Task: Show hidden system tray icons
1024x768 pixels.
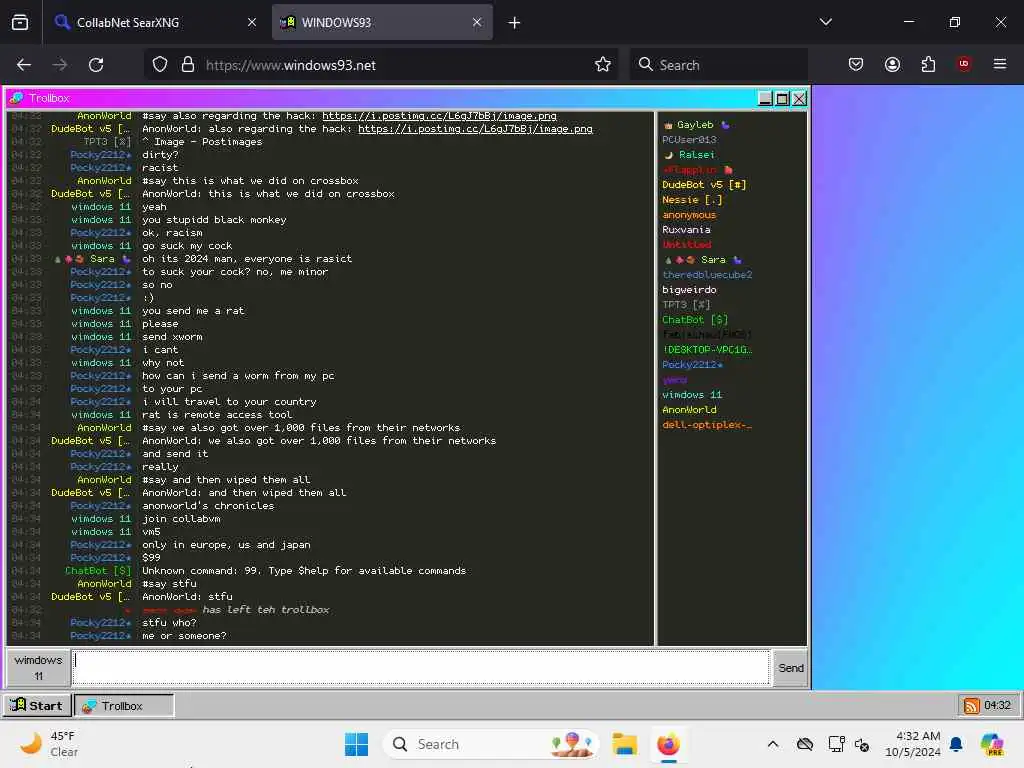Action: (773, 744)
